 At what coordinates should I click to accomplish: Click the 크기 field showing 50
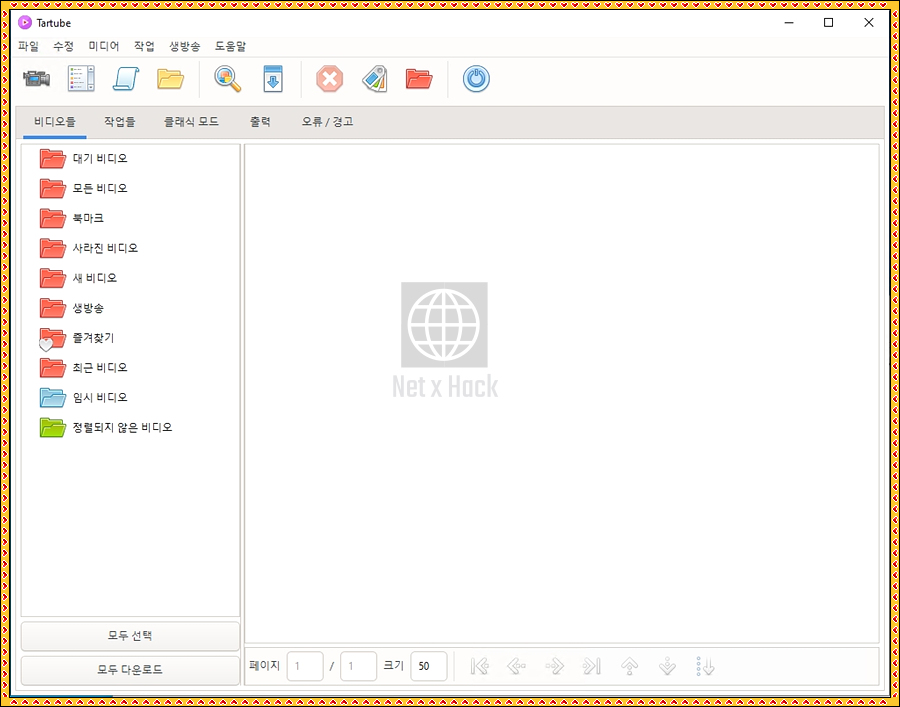(429, 666)
